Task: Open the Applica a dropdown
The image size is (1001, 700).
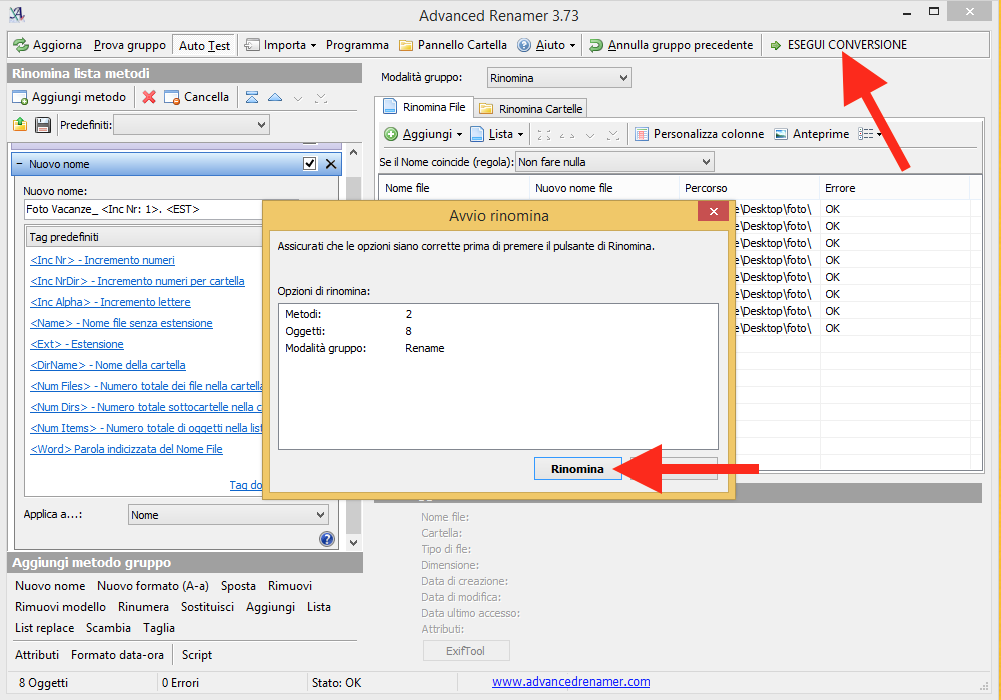Action: [x=228, y=515]
